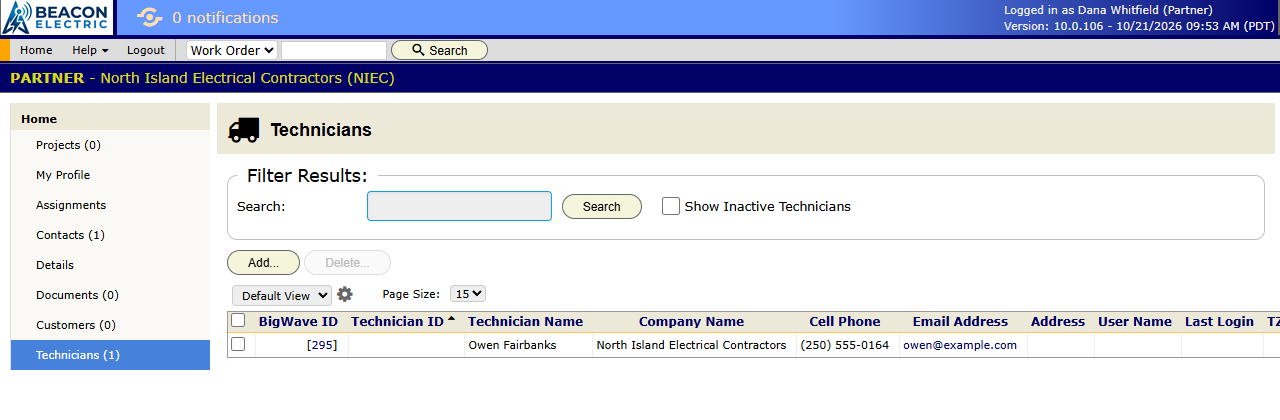The width and height of the screenshot is (1280, 420).
Task: Sort by Technician ID column header
Action: point(397,321)
